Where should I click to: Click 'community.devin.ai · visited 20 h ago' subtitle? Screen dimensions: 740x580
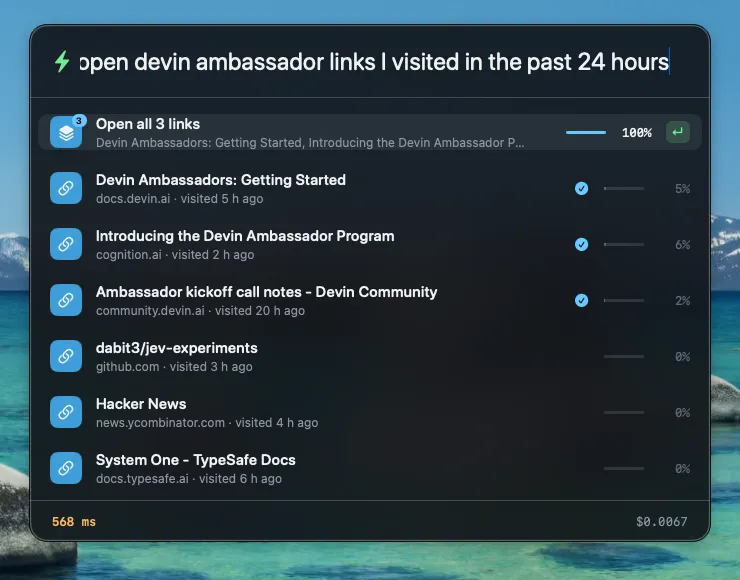200,311
